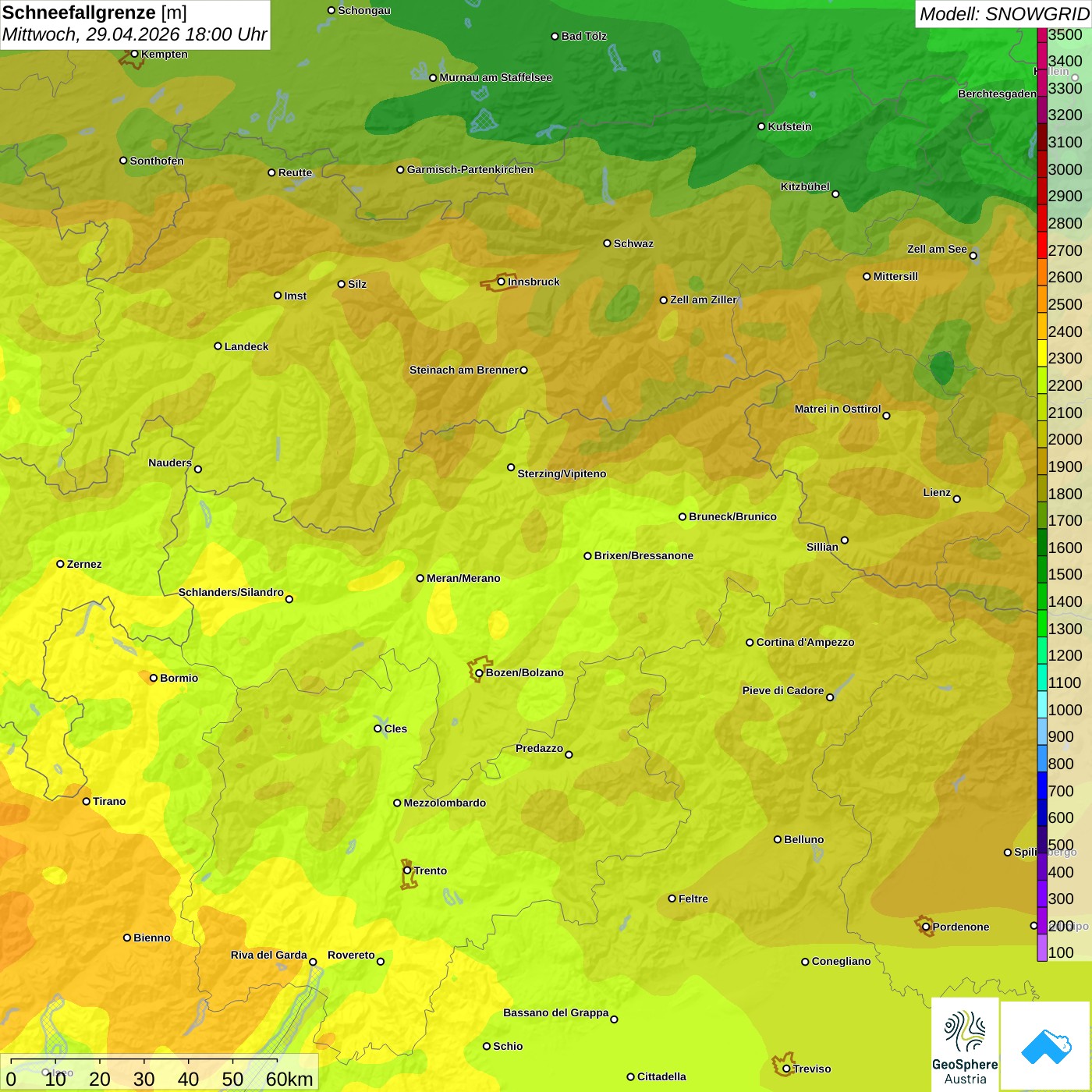1092x1092 pixels.
Task: Click the Belluno location dot
Action: tap(778, 839)
